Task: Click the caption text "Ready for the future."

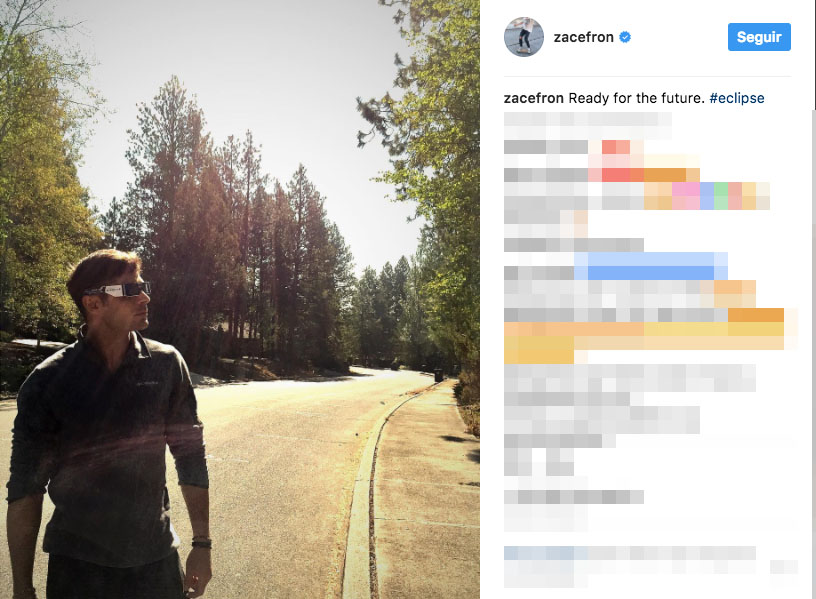Action: coord(636,98)
